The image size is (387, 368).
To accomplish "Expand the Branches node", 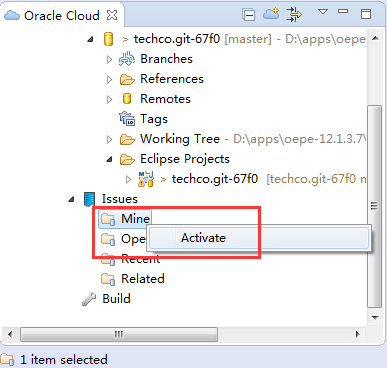I will click(109, 59).
